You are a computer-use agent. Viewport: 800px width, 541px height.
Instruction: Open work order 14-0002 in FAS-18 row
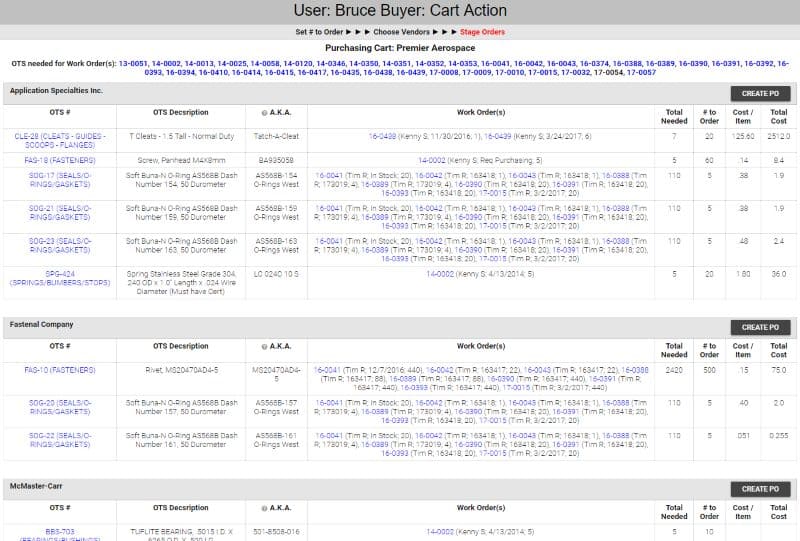432,160
